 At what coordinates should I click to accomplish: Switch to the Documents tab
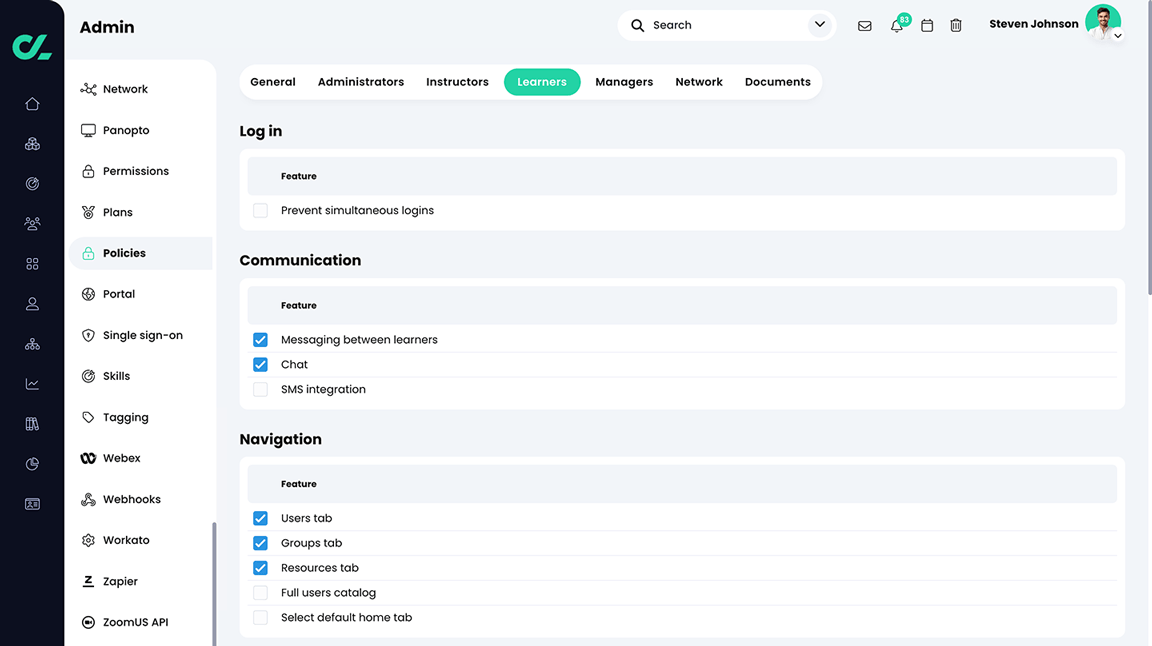point(777,82)
